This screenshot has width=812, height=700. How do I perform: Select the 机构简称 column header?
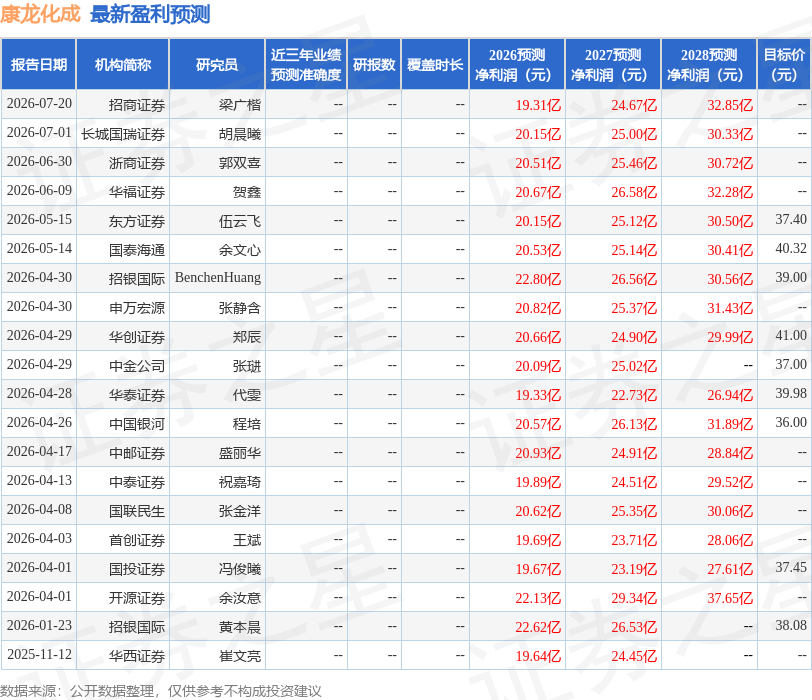[123, 64]
